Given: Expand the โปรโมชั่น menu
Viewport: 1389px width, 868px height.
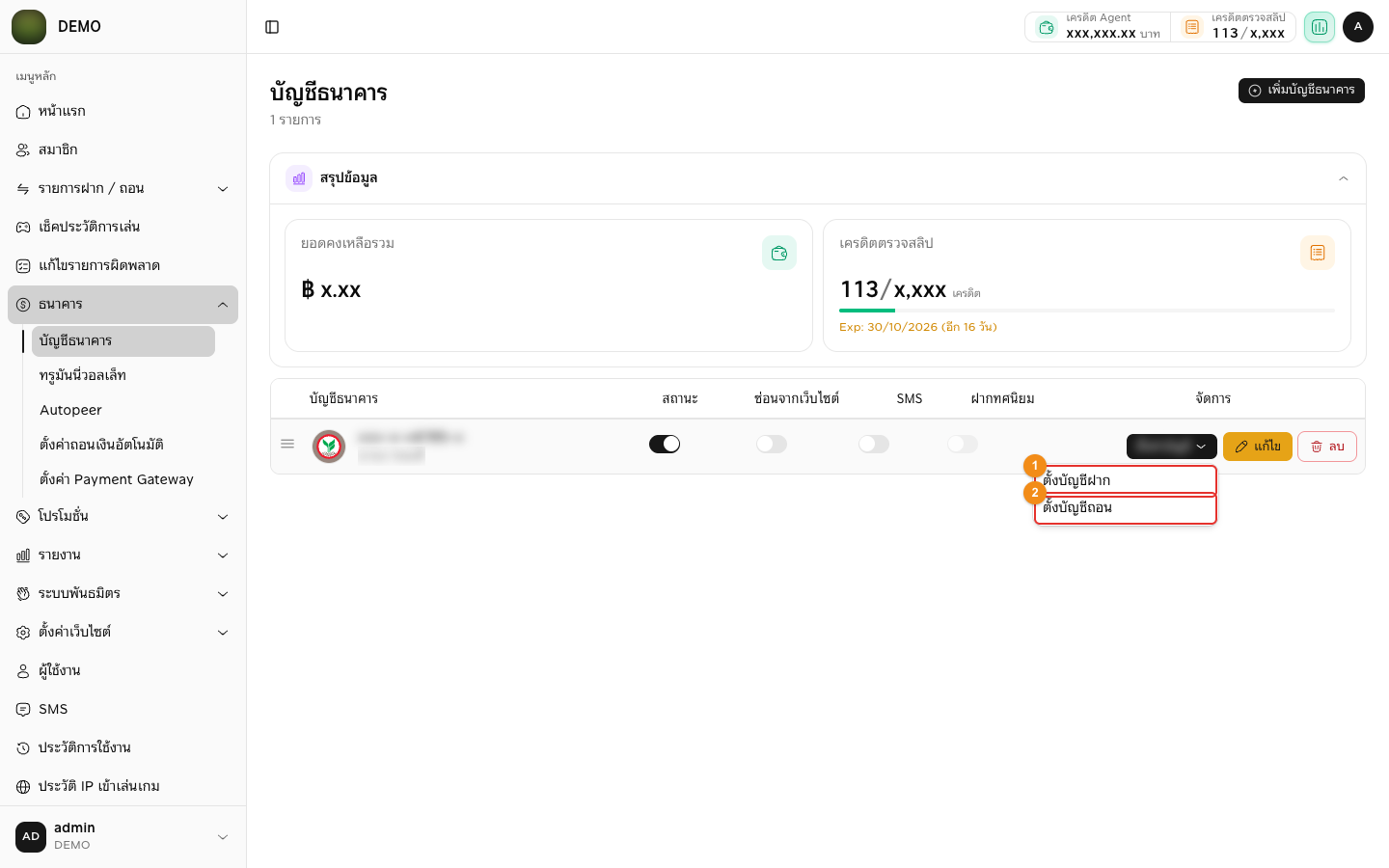Looking at the screenshot, I should pos(123,517).
